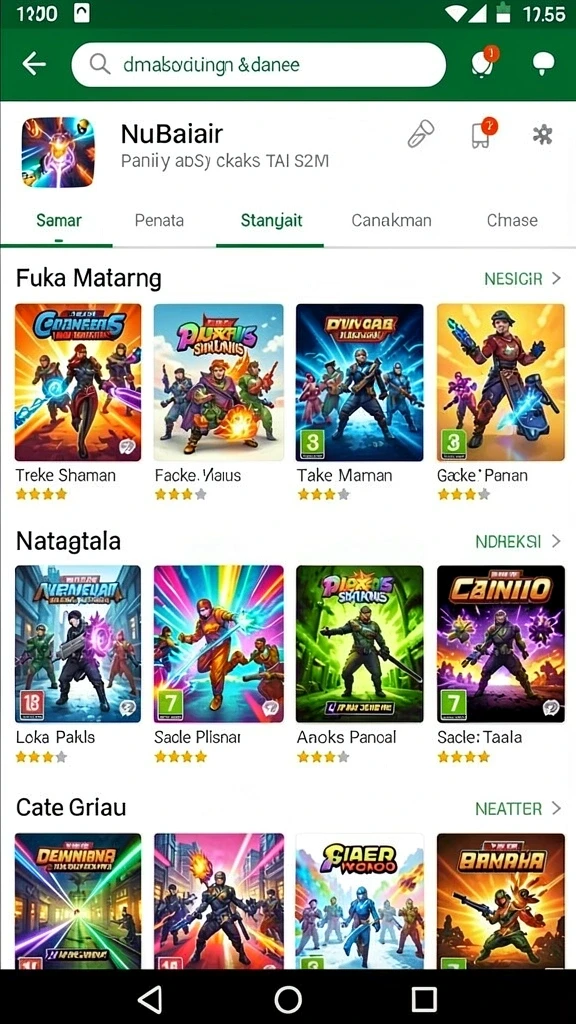Tap the Android recent apps square
This screenshot has height=1024, width=576.
tap(424, 999)
